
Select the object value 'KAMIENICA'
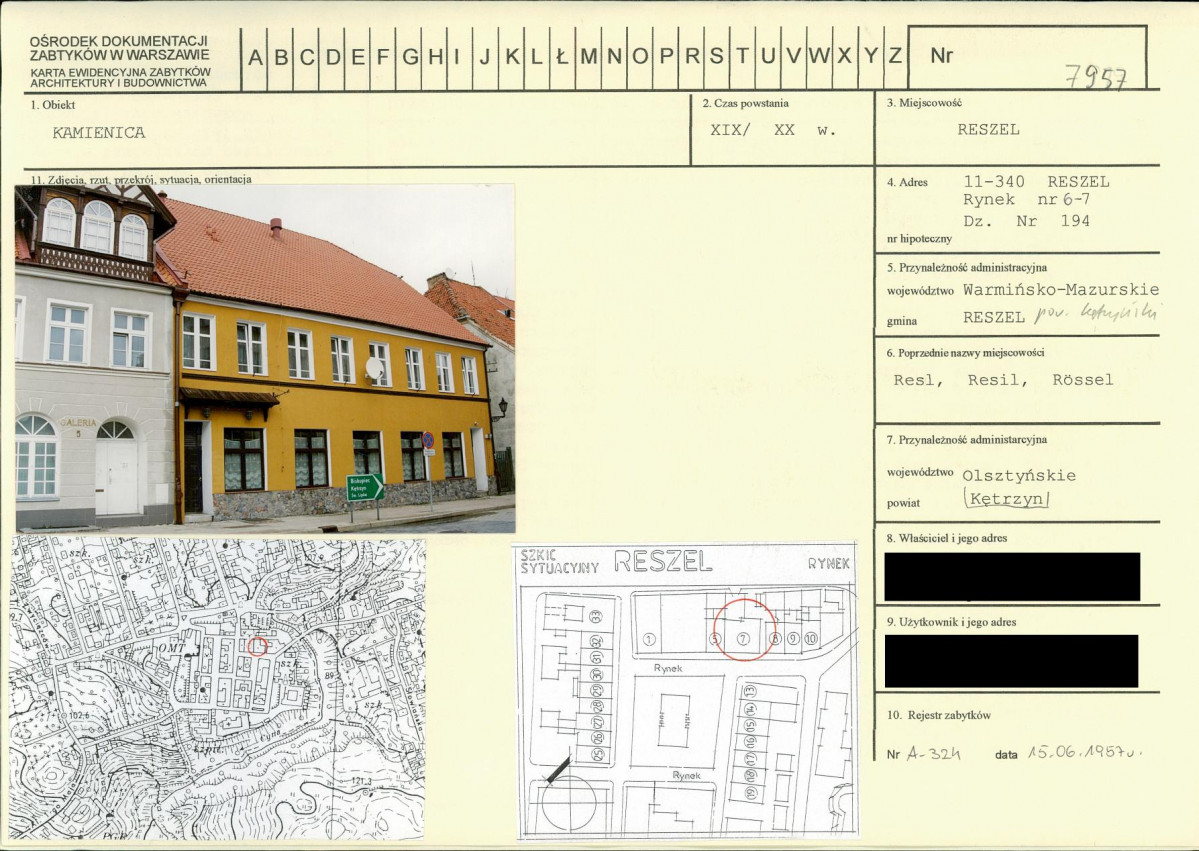tap(99, 132)
